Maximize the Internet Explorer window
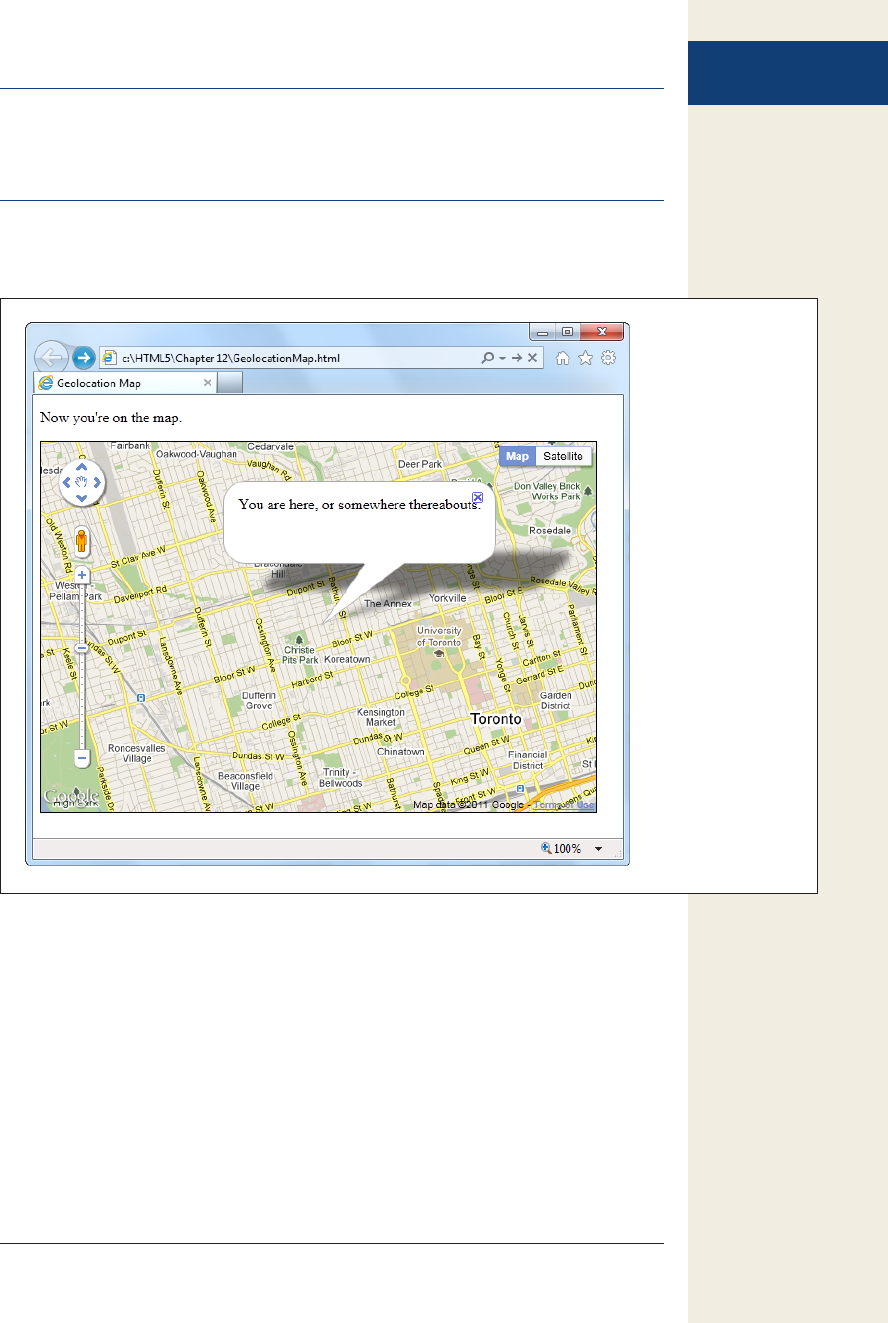Screen dimensions: 888x1323 point(567,332)
